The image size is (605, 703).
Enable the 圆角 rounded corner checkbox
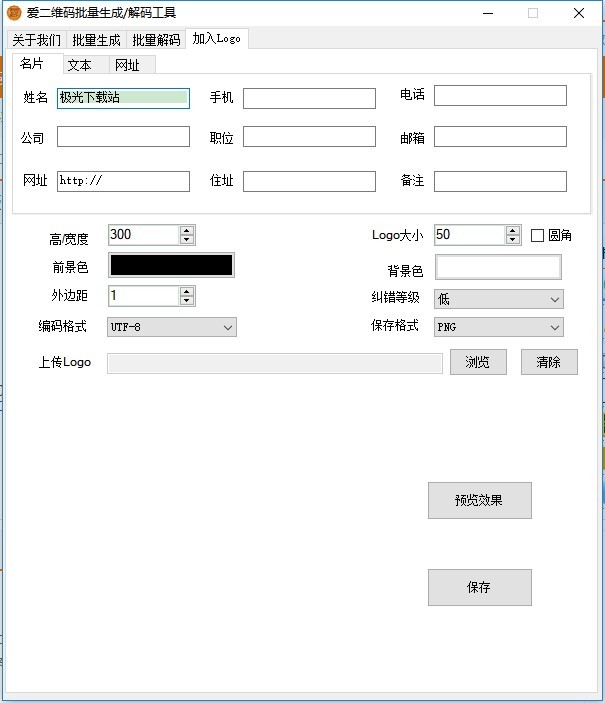pyautogui.click(x=537, y=235)
